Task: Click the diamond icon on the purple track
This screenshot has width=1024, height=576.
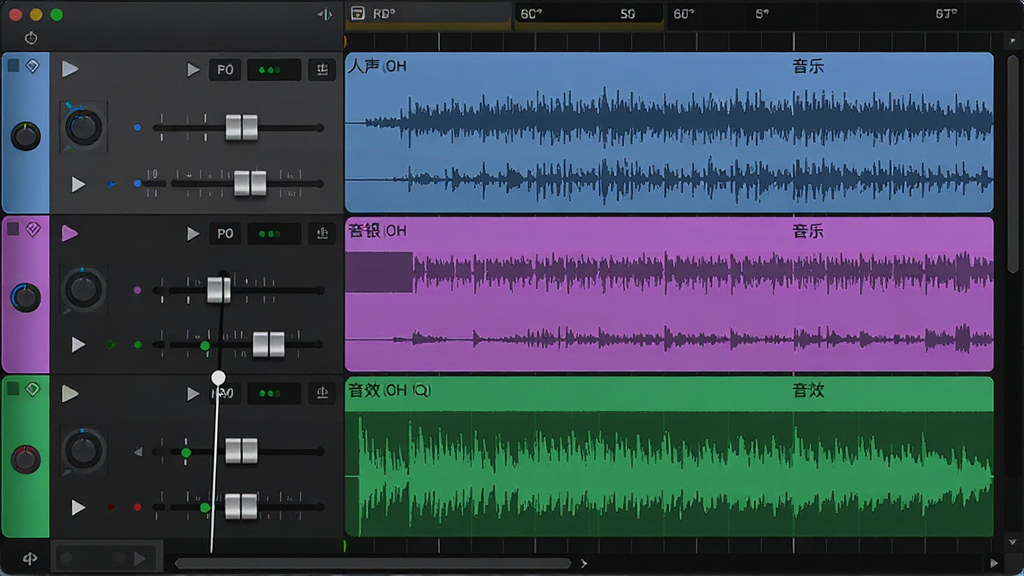Action: click(x=33, y=229)
